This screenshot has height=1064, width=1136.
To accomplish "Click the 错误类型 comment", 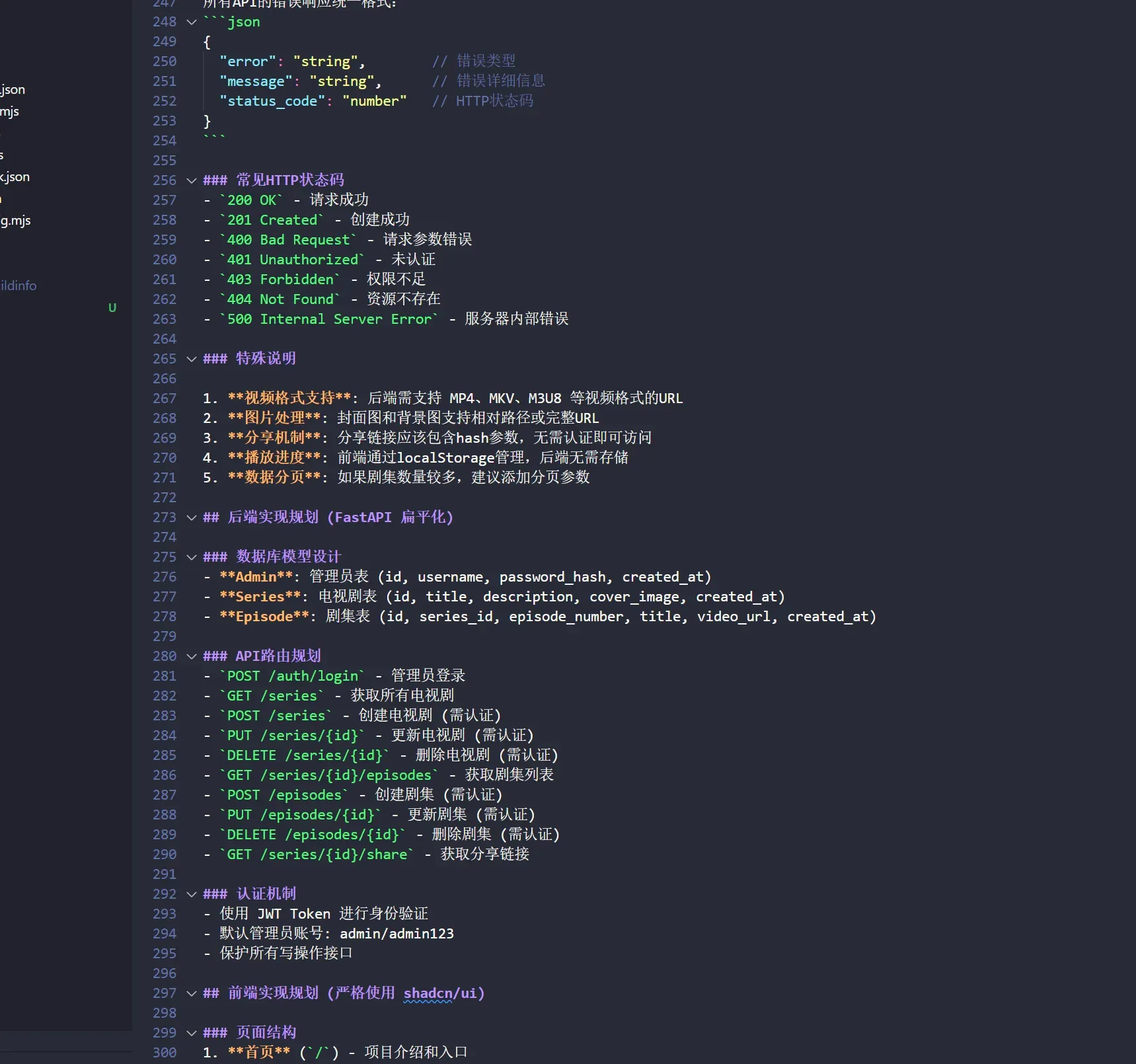I will (x=474, y=61).
